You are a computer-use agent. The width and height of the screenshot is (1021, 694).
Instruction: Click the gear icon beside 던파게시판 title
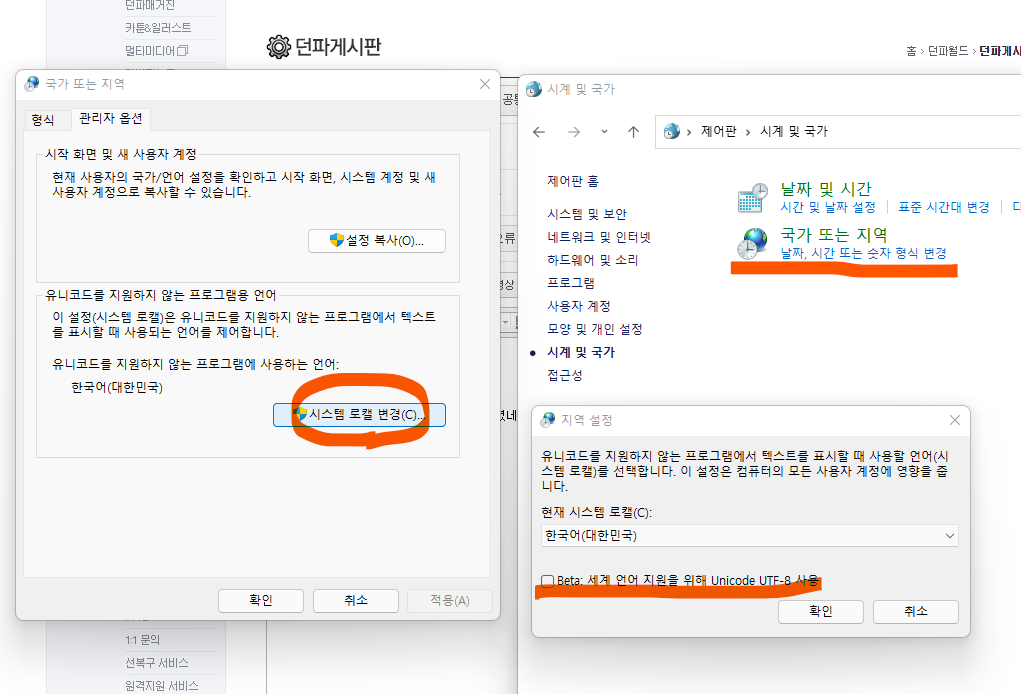tap(278, 47)
